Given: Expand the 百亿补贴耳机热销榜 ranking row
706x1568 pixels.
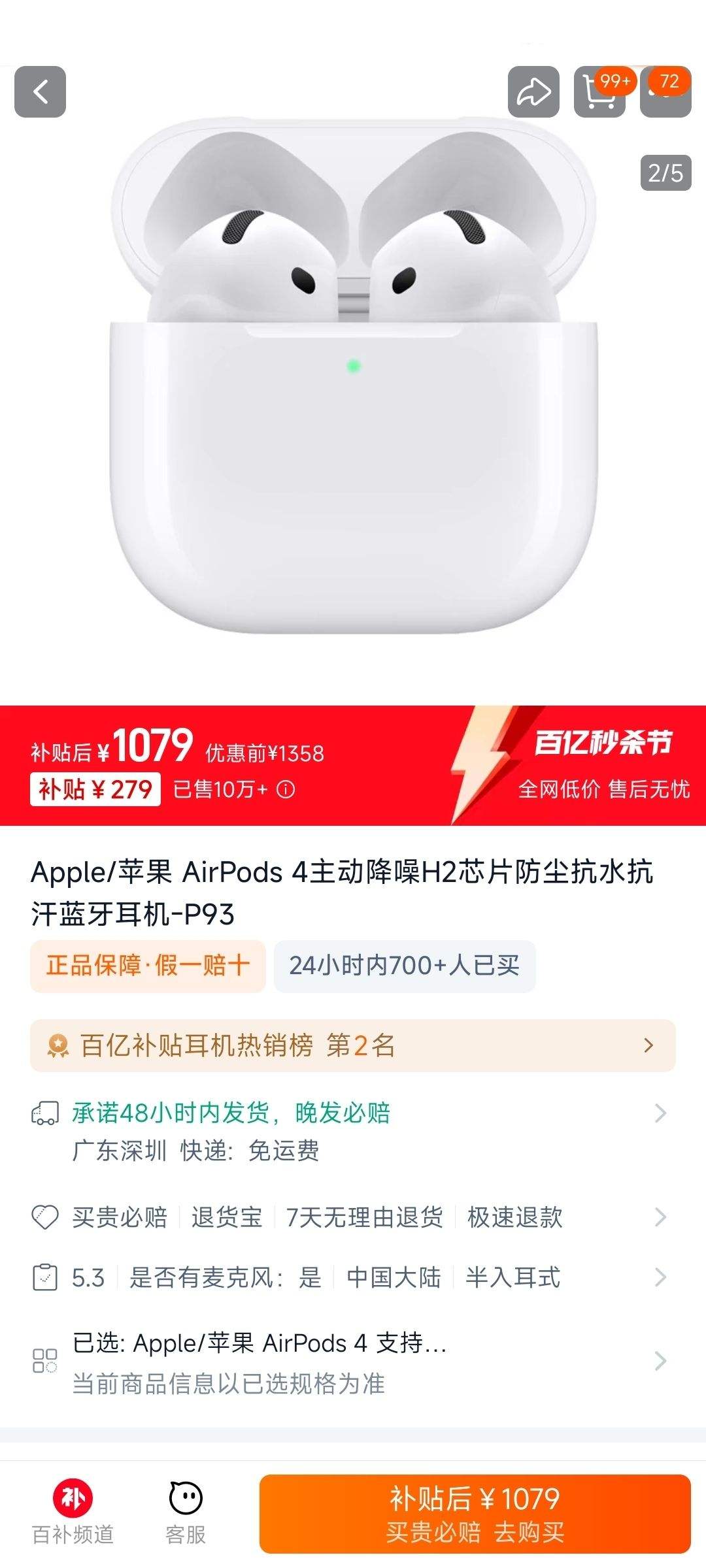Looking at the screenshot, I should (x=353, y=1045).
